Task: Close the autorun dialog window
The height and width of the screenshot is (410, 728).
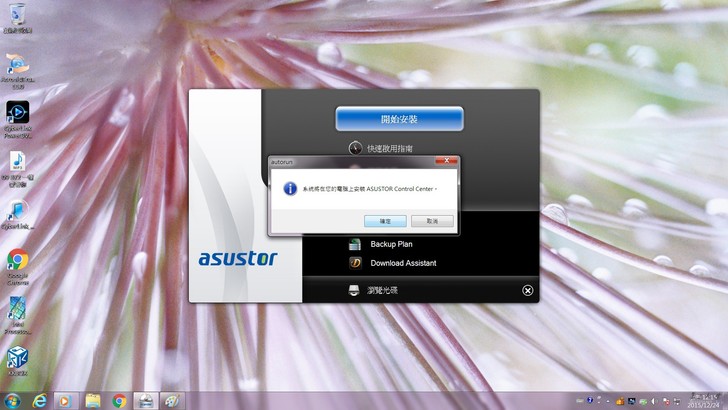Action: click(447, 160)
